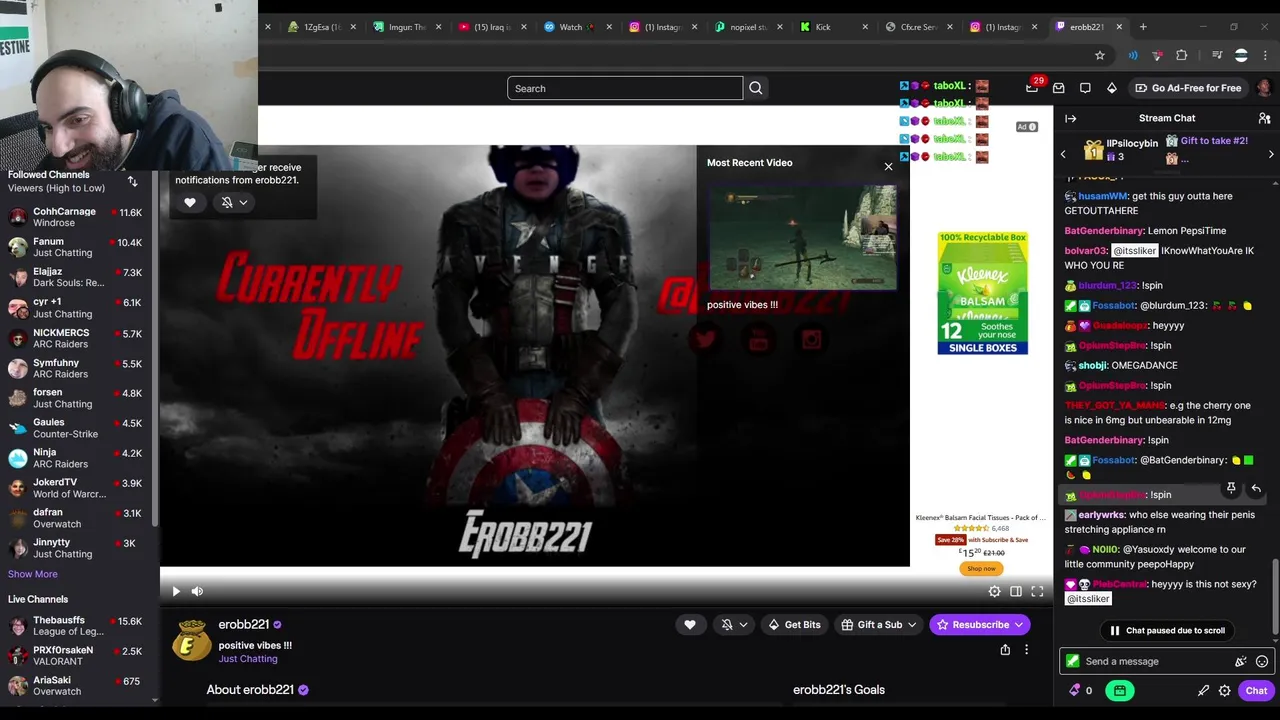Collapse the Stream Chat panel
This screenshot has height=720, width=1280.
[x=1070, y=118]
